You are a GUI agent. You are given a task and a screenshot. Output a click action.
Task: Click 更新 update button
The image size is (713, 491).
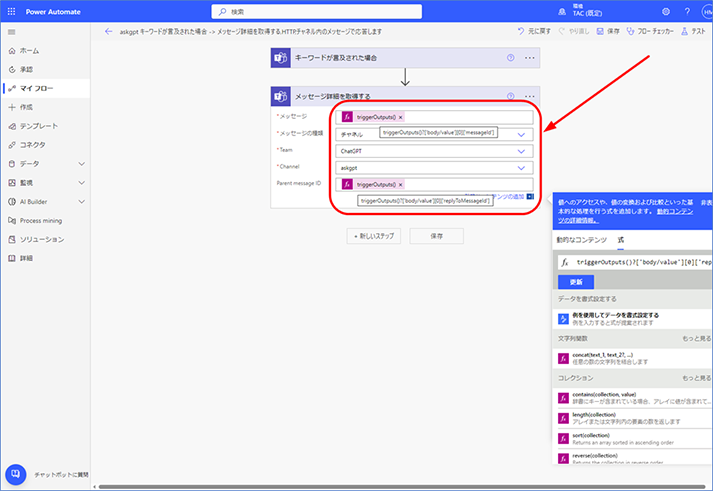[x=576, y=282]
